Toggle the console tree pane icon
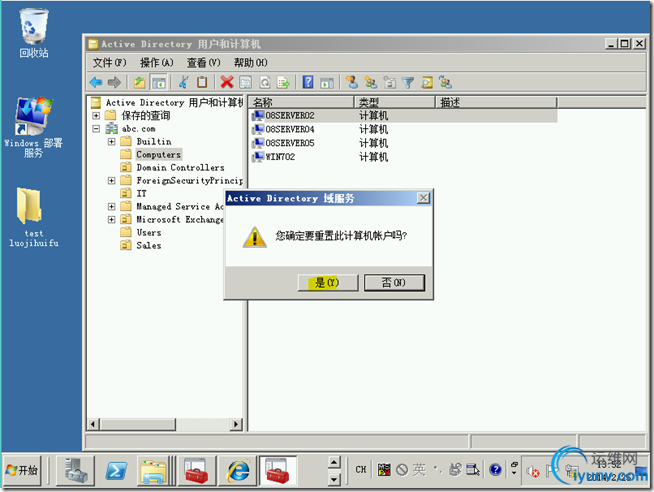 tap(158, 83)
